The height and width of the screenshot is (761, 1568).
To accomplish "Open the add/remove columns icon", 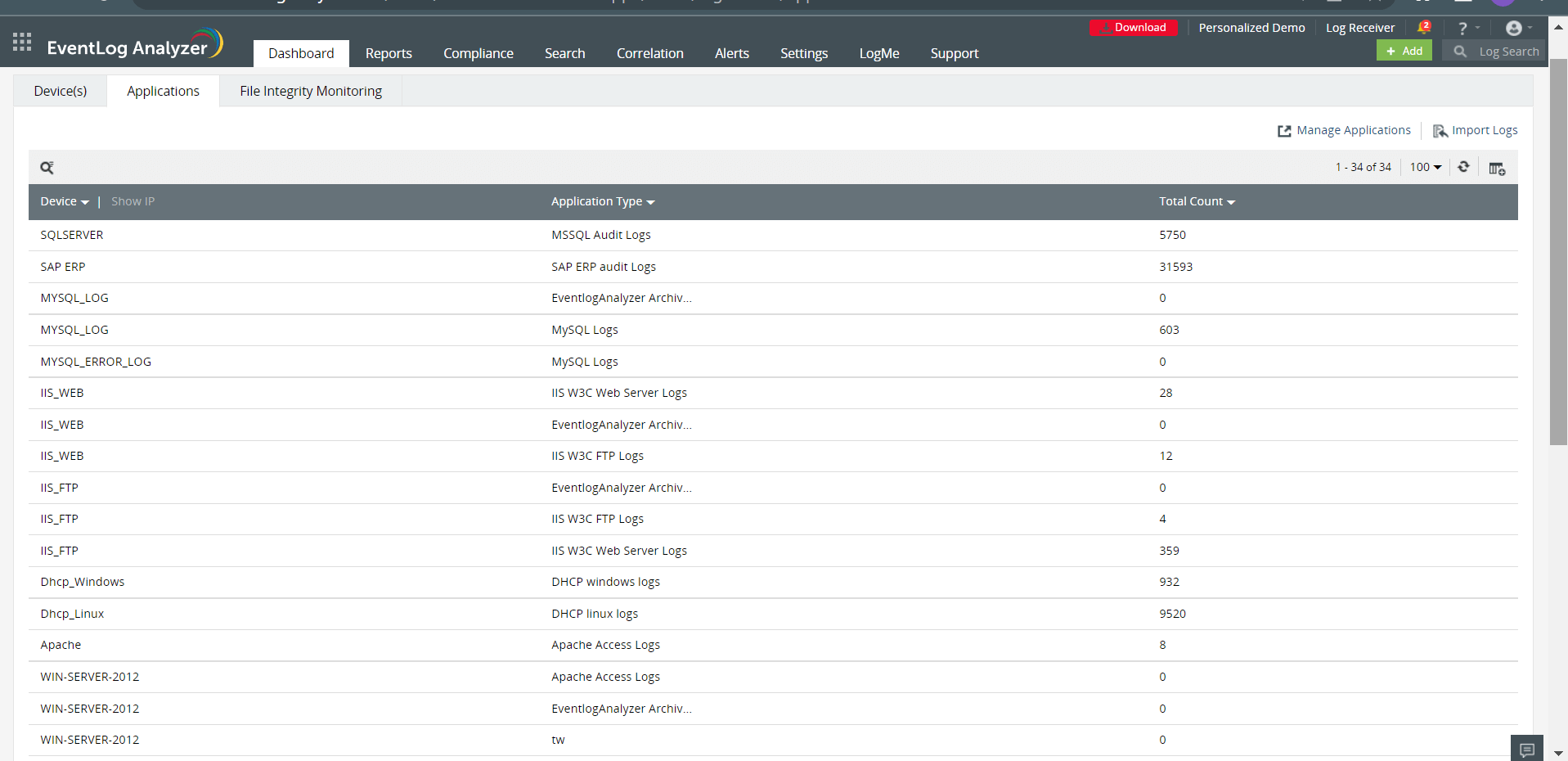I will pyautogui.click(x=1497, y=169).
